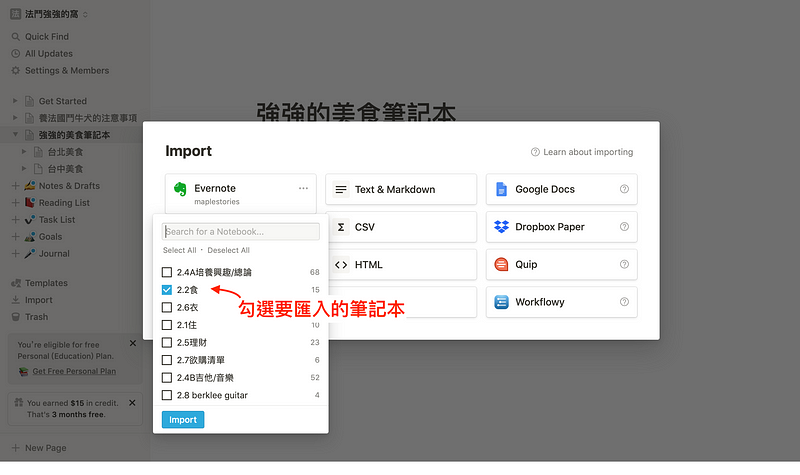Expand the Get Started page tree

coord(15,101)
